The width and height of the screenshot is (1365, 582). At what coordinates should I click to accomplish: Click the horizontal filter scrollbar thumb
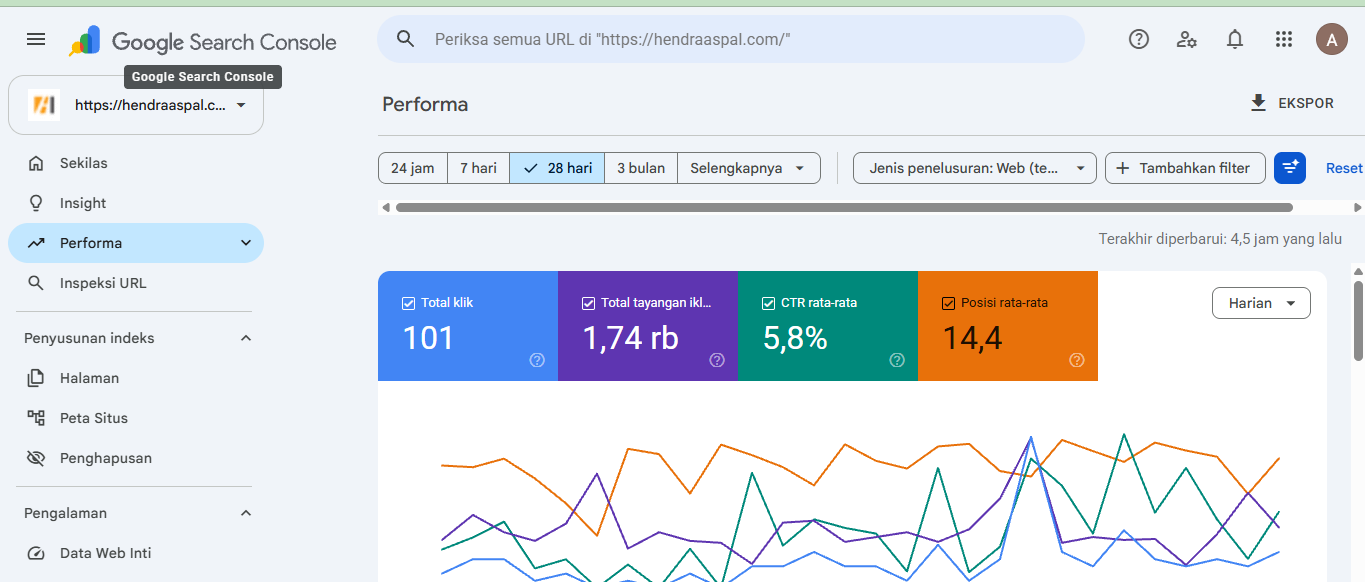pyautogui.click(x=844, y=208)
